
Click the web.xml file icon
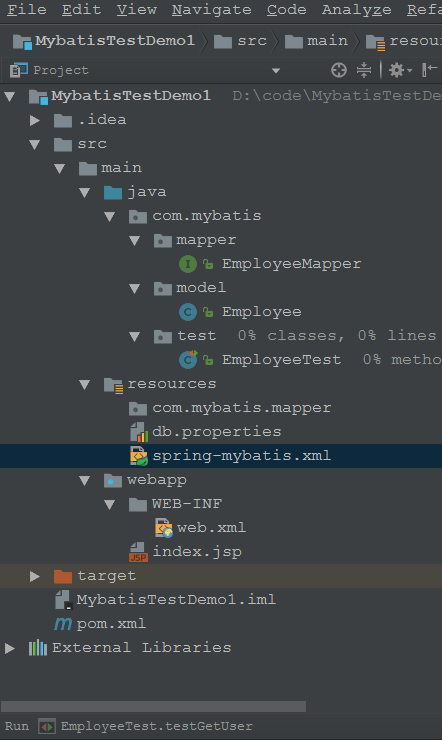[164, 528]
